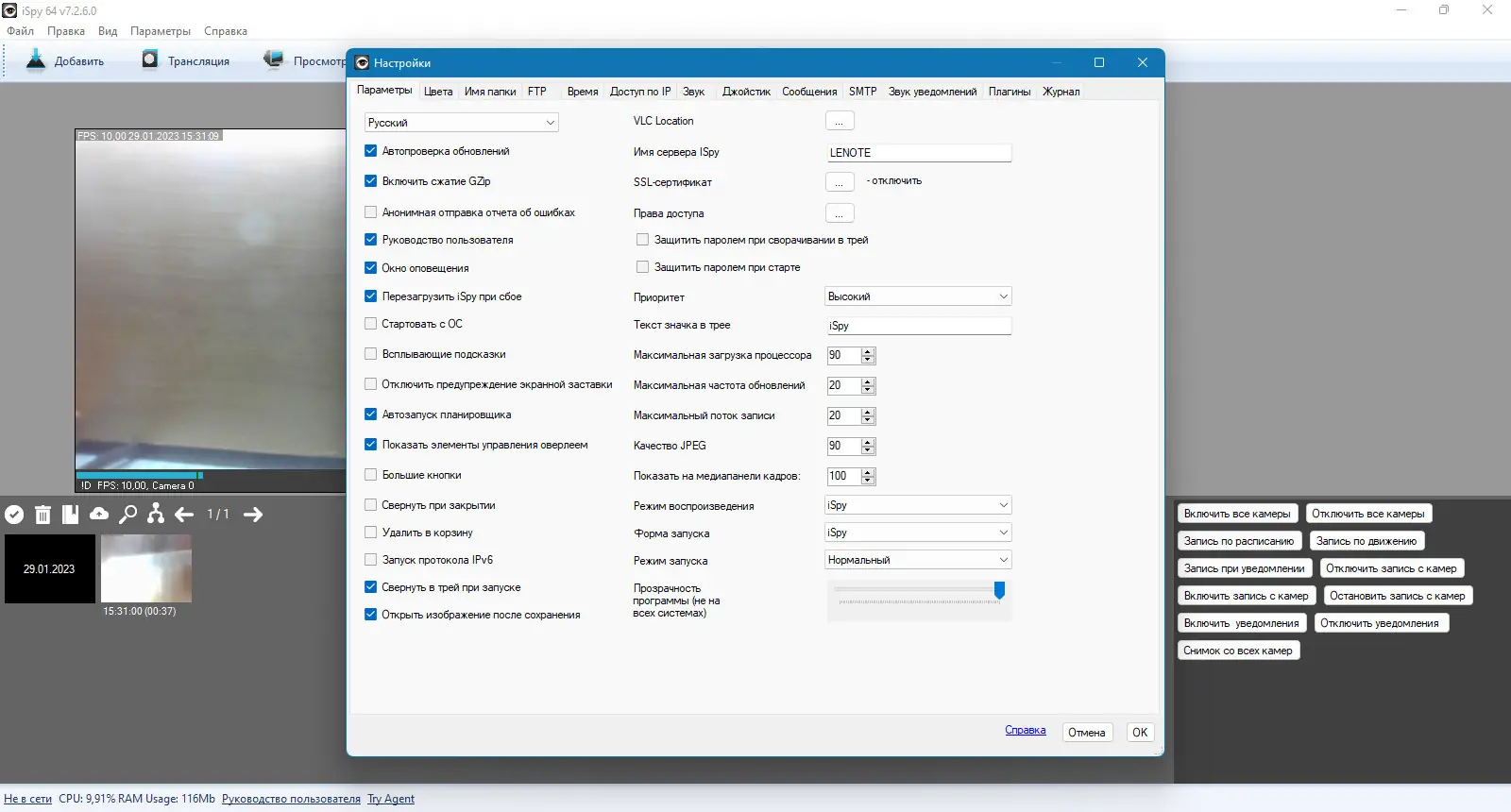Viewport: 1511px width, 812px height.
Task: Click the magnifier search icon in media panel
Action: [127, 515]
